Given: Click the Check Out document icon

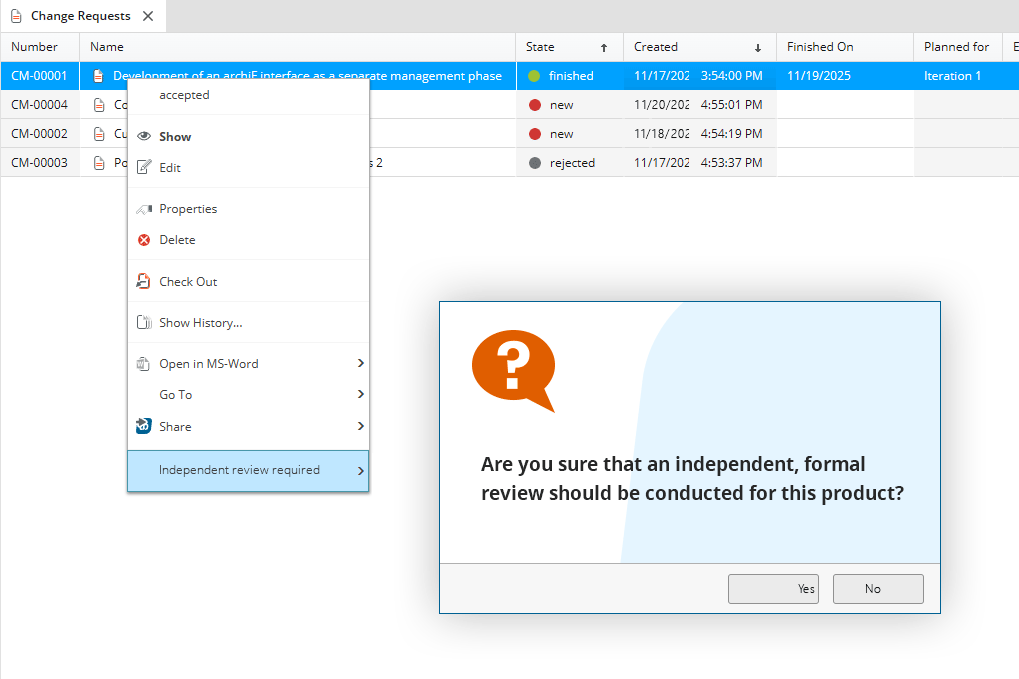Looking at the screenshot, I should 143,282.
